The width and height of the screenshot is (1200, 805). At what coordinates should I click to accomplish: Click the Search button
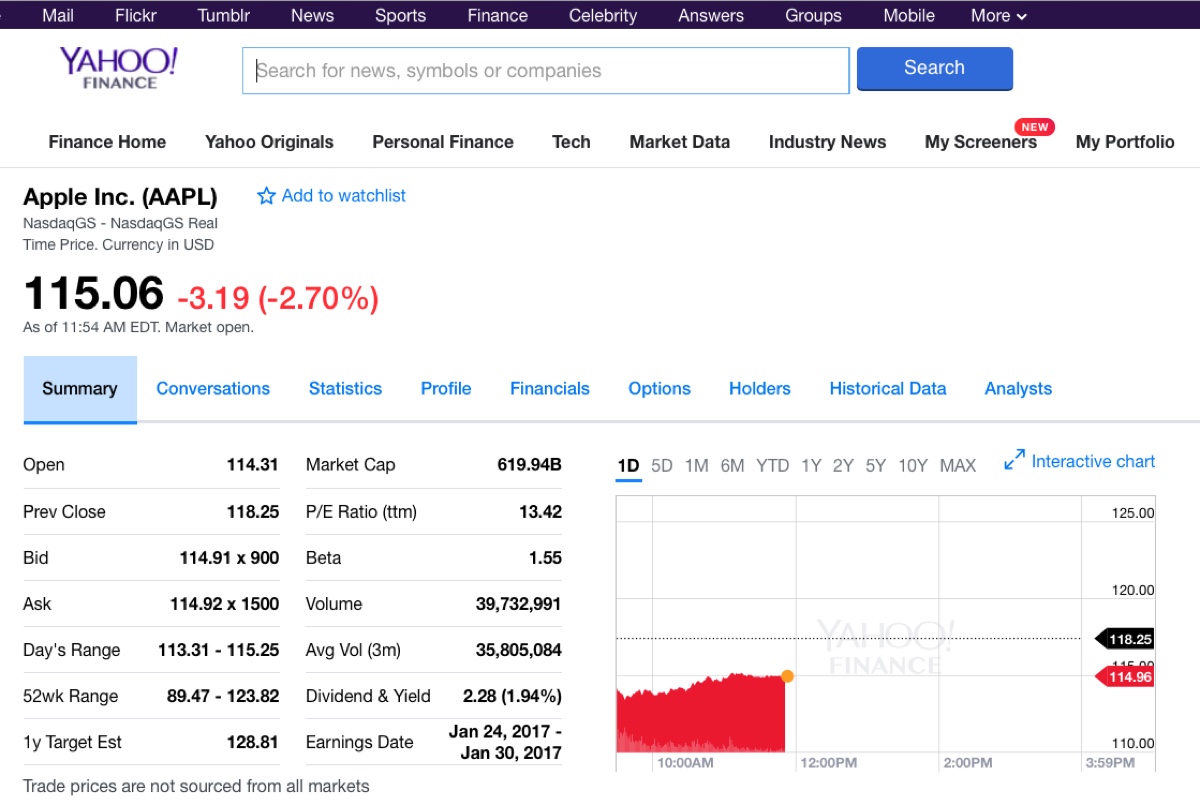(934, 68)
